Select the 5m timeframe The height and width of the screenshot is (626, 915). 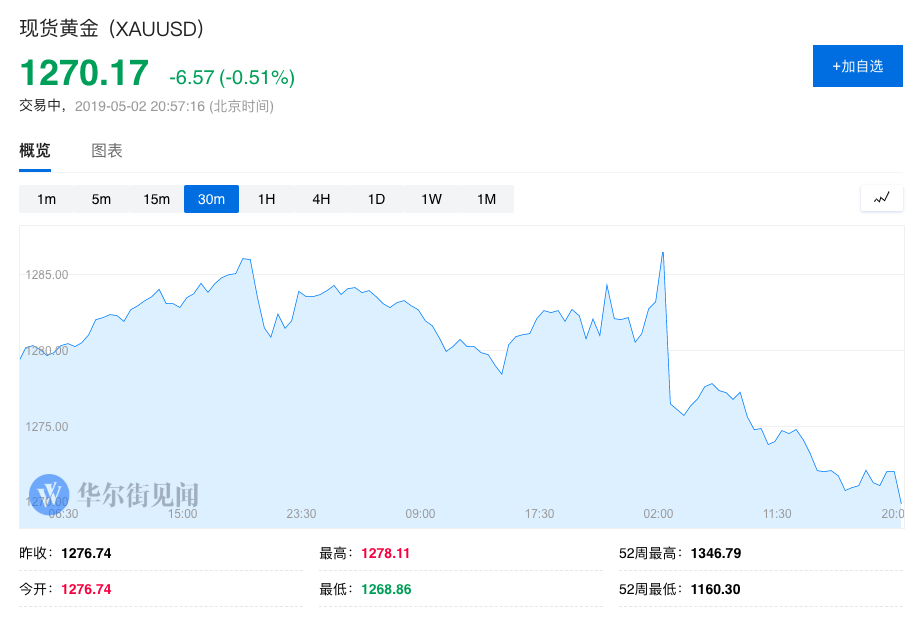click(100, 199)
